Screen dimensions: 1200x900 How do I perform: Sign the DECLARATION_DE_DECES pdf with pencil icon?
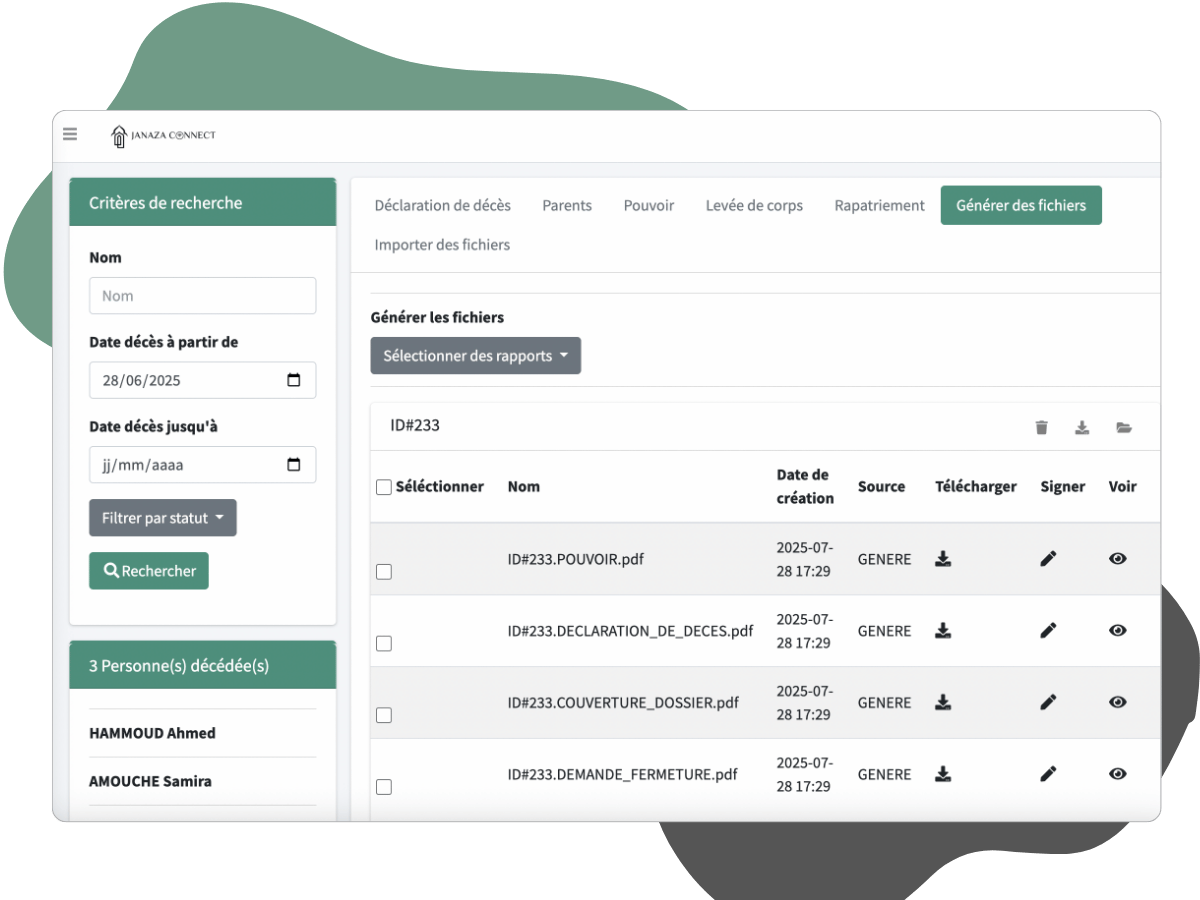point(1048,631)
